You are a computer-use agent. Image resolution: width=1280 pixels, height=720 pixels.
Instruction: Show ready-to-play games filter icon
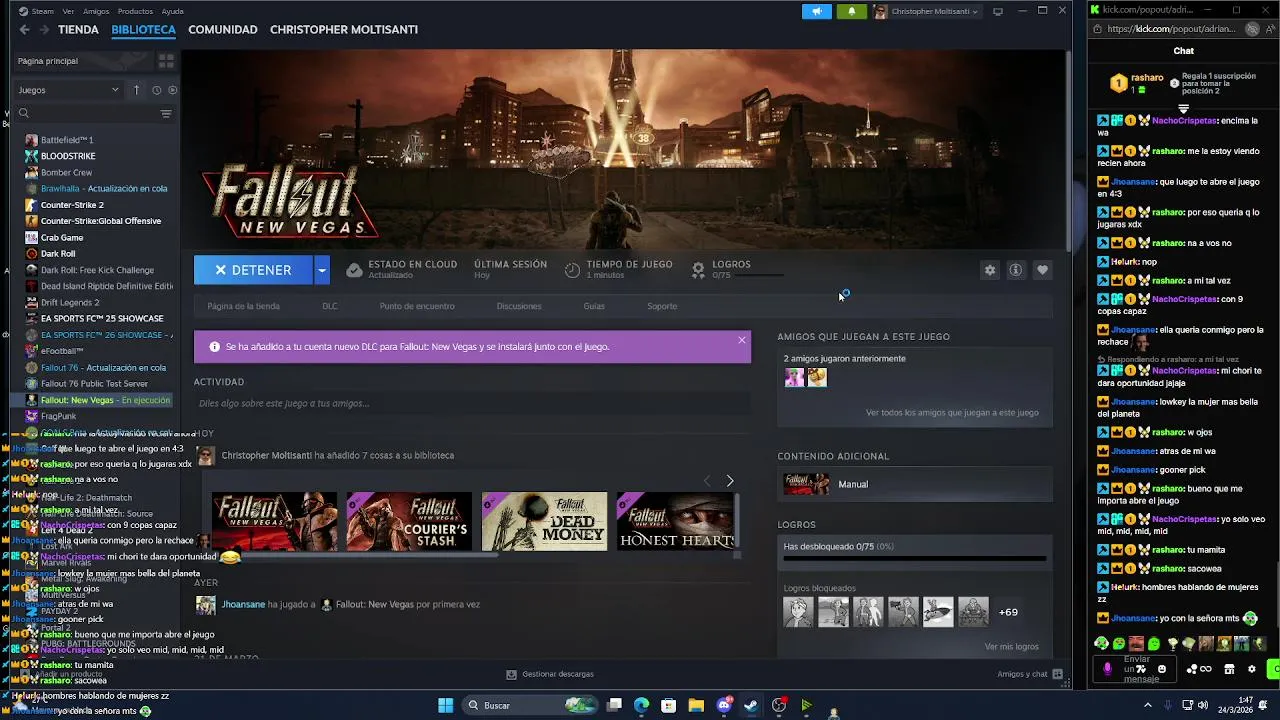point(172,90)
